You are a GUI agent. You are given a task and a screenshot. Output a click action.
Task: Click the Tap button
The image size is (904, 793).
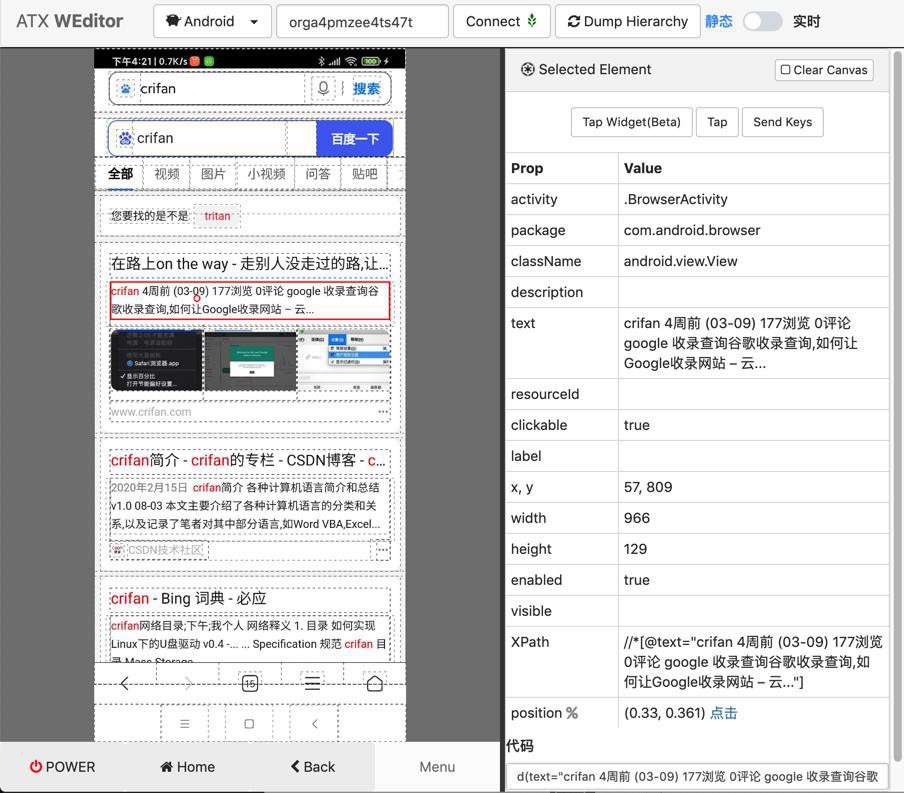717,122
